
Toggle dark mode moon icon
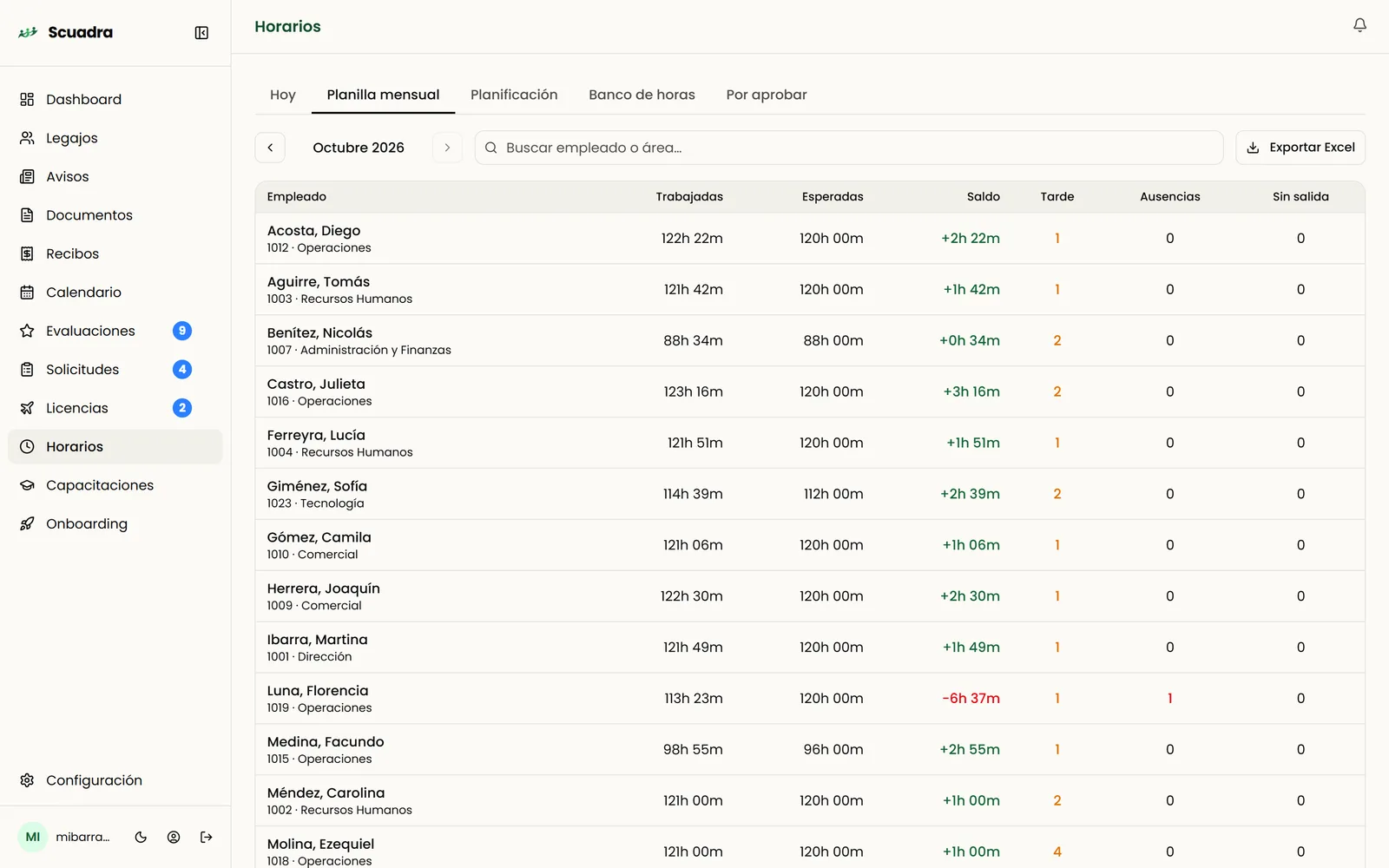tap(141, 838)
